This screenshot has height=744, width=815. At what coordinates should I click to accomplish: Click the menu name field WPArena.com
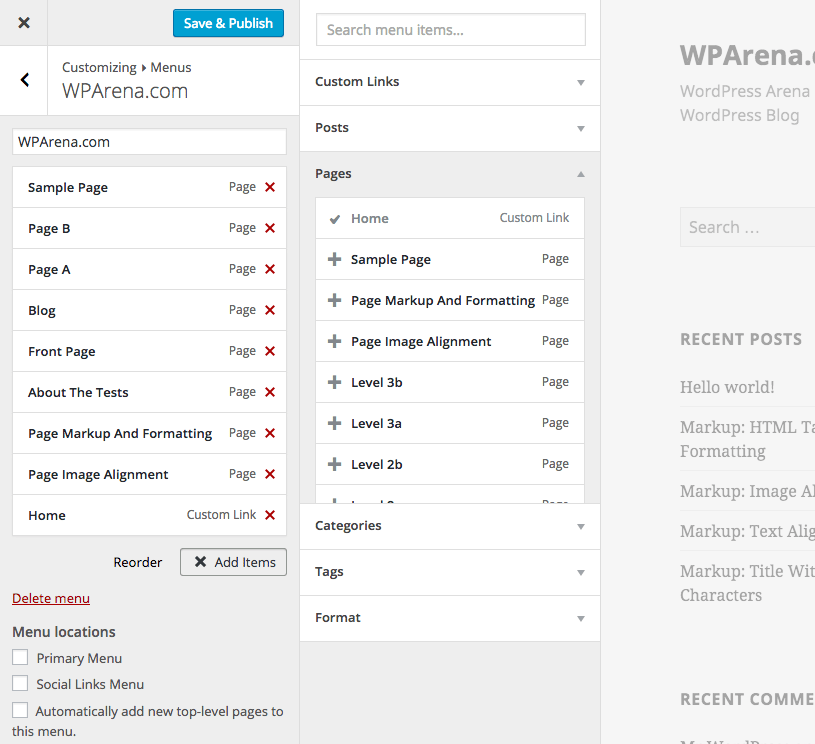(149, 142)
